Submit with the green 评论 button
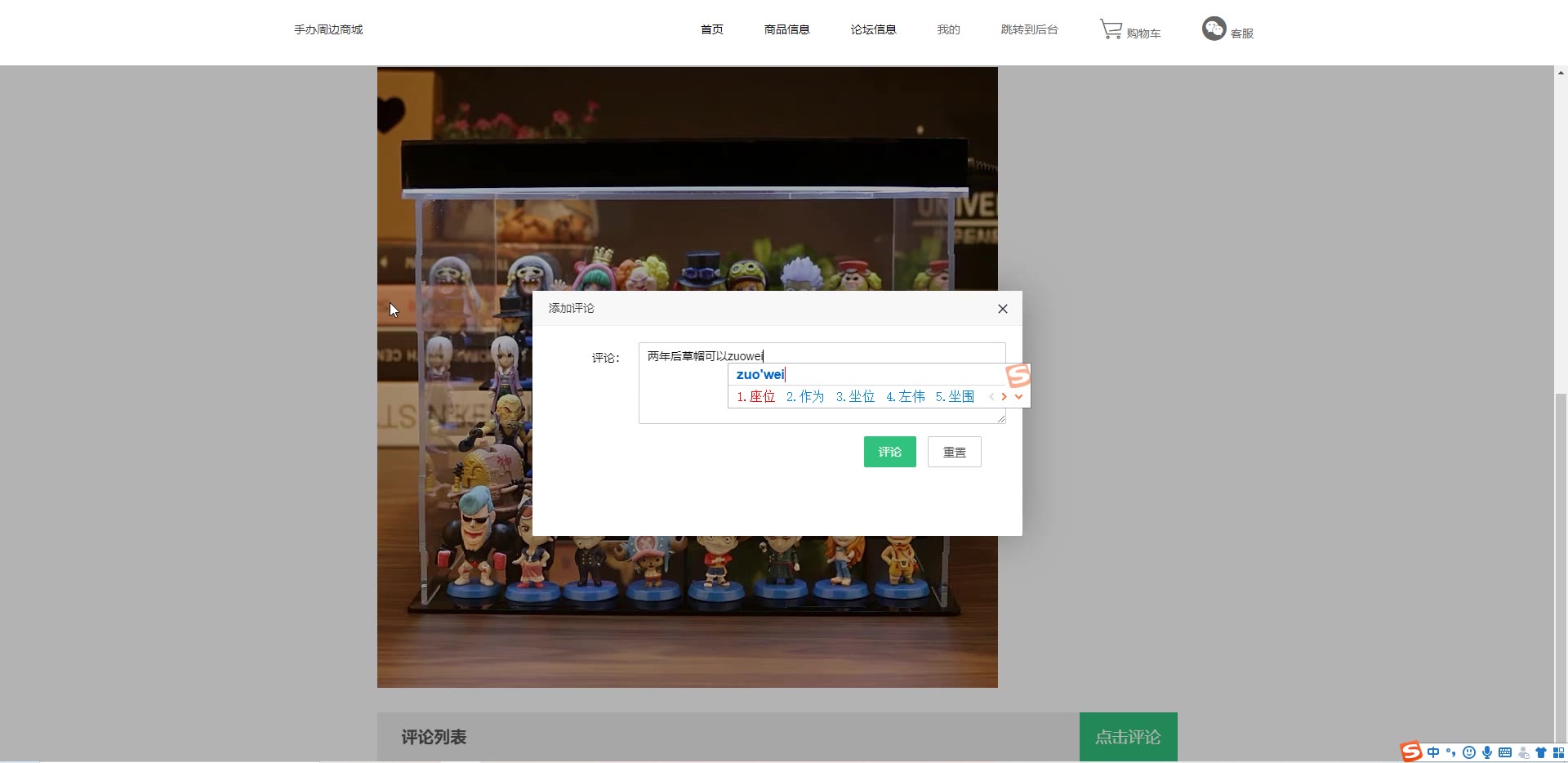This screenshot has height=763, width=1568. point(890,452)
